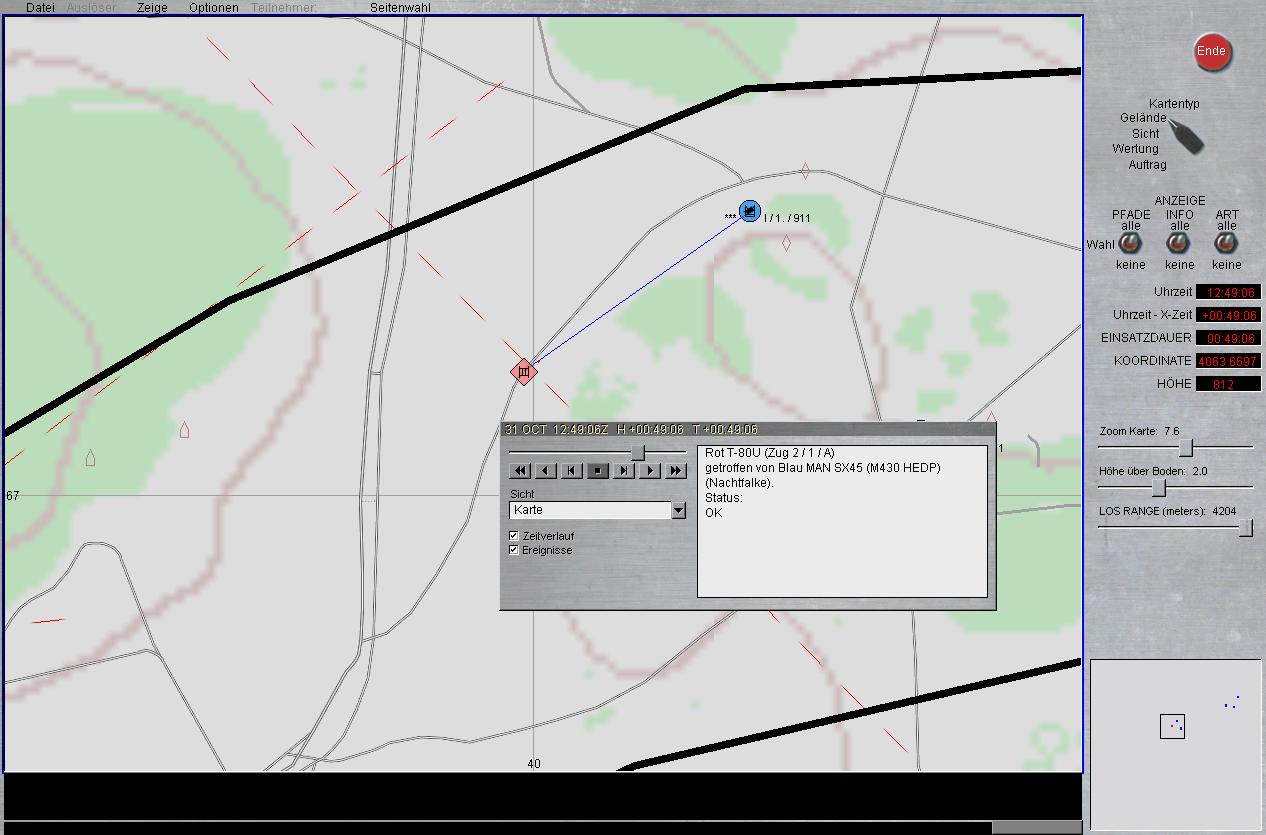The height and width of the screenshot is (835, 1266).
Task: Select the red T-80U diamond unit marker
Action: tap(524, 372)
